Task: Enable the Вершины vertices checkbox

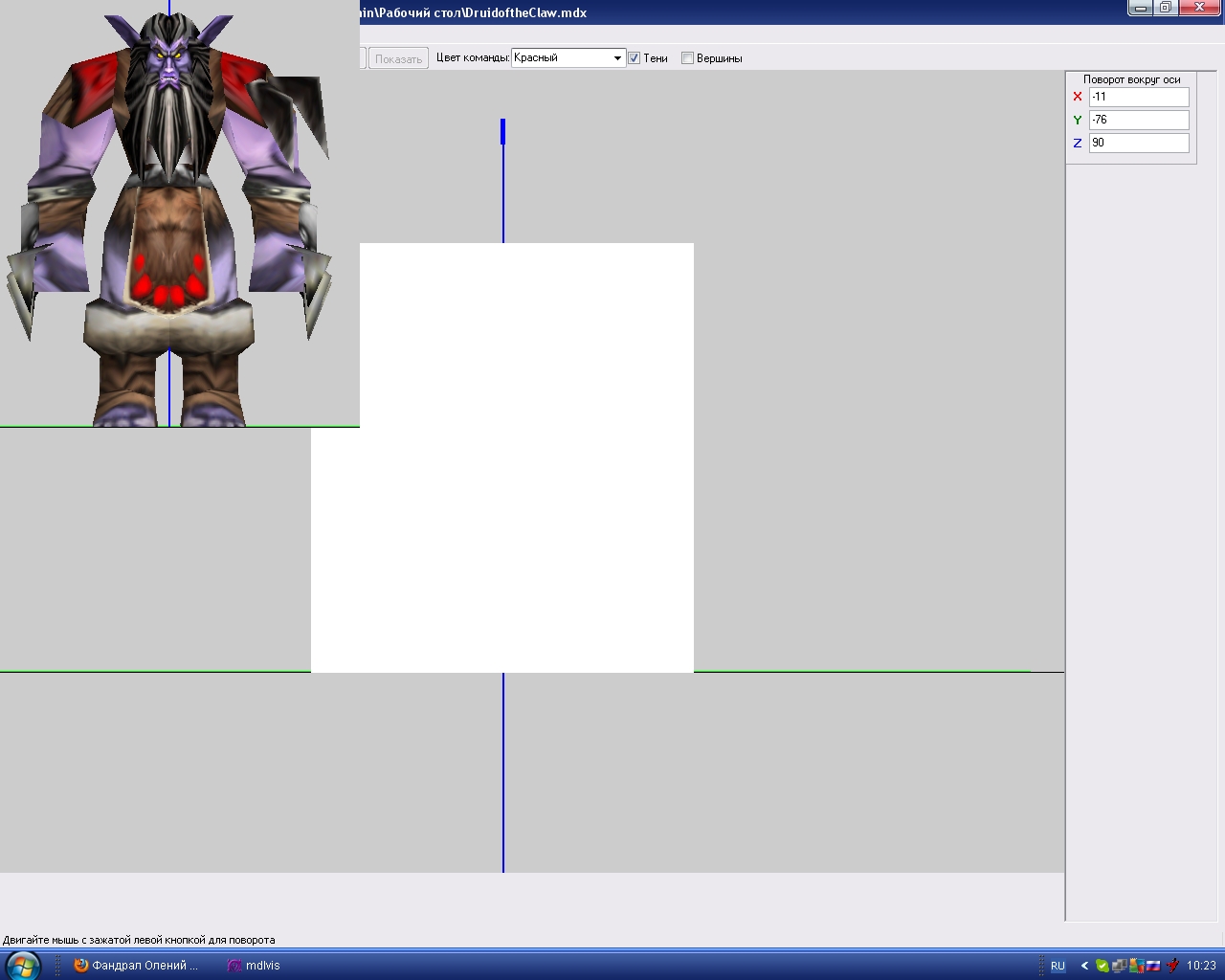Action: (687, 58)
